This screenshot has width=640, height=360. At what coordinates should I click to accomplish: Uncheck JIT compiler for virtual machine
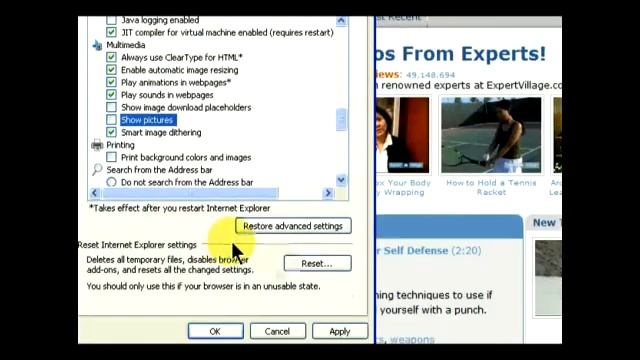point(111,32)
